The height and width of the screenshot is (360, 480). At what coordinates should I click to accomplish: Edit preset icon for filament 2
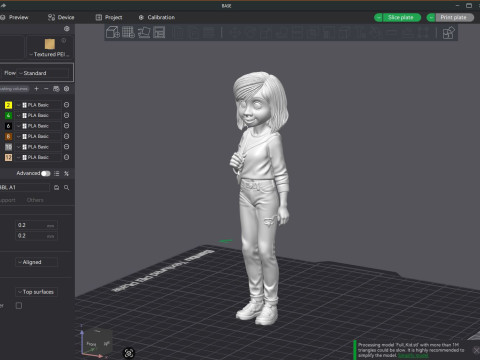(66, 105)
